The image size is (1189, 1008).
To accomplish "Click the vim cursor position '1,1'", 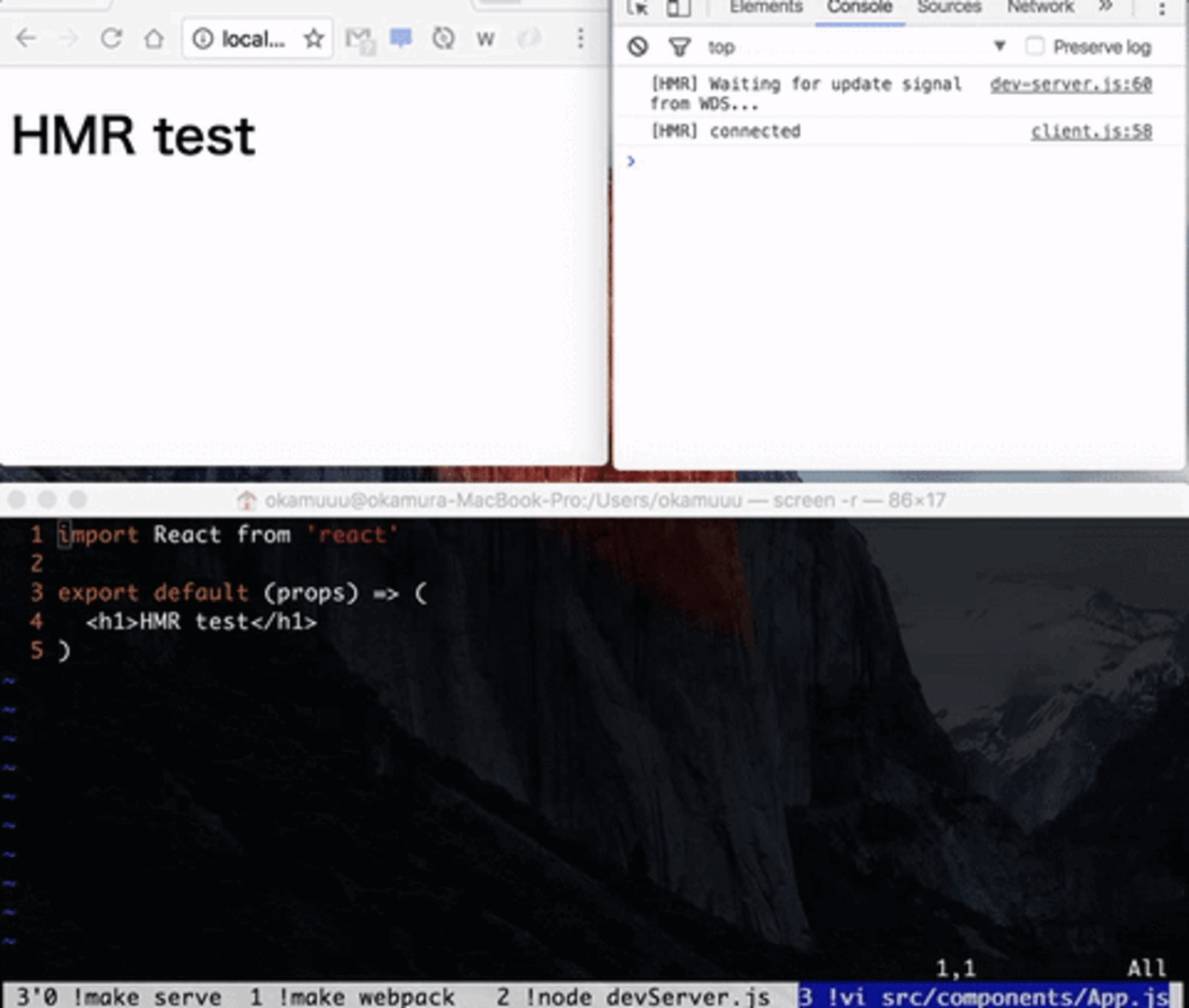I will coord(955,968).
